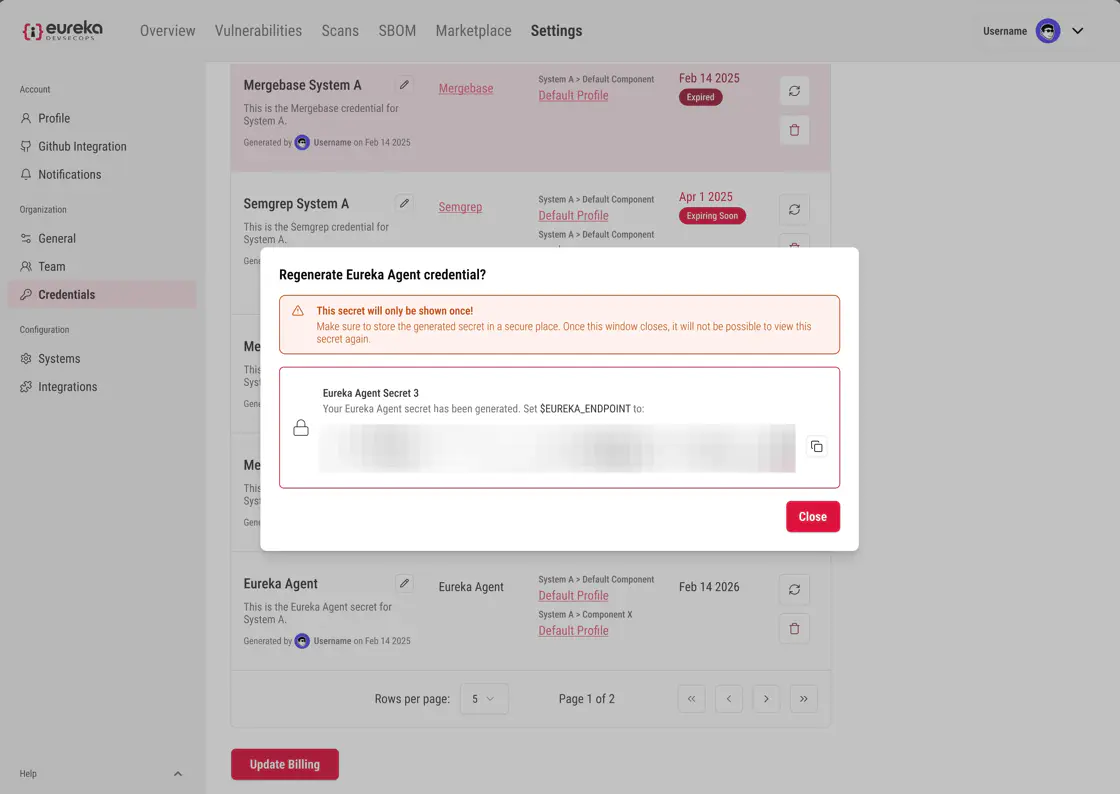Screen dimensions: 1120x794
Task: Regenerate the Eureka Agent credential row
Action: point(794,590)
